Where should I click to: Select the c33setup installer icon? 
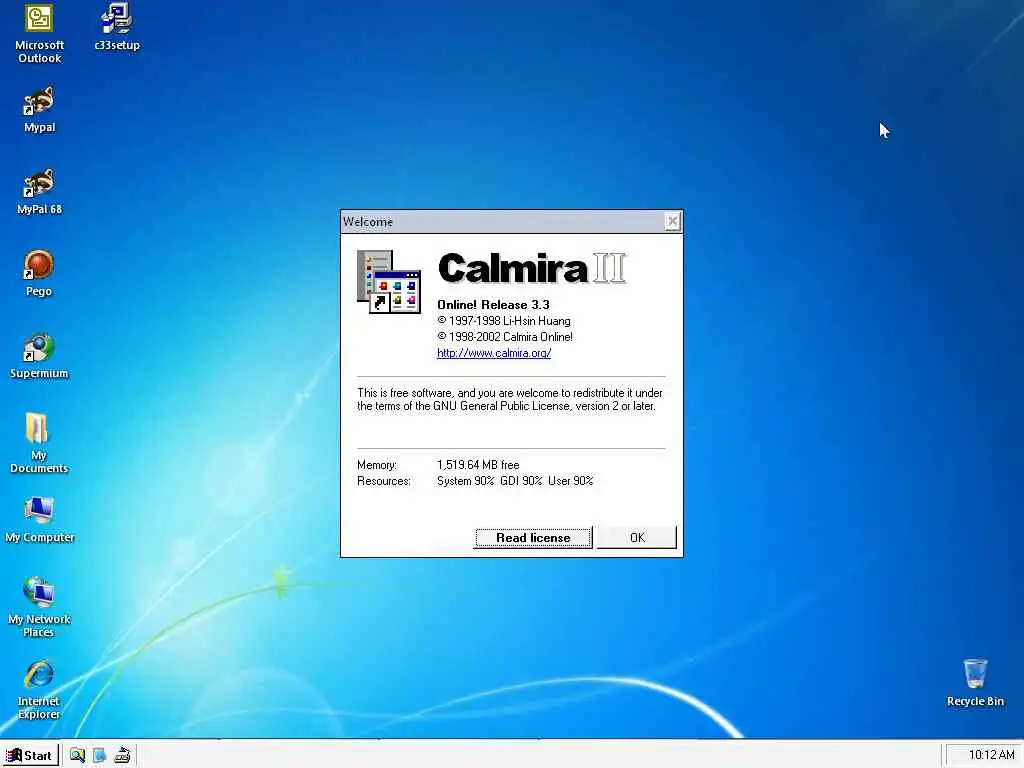pyautogui.click(x=117, y=26)
